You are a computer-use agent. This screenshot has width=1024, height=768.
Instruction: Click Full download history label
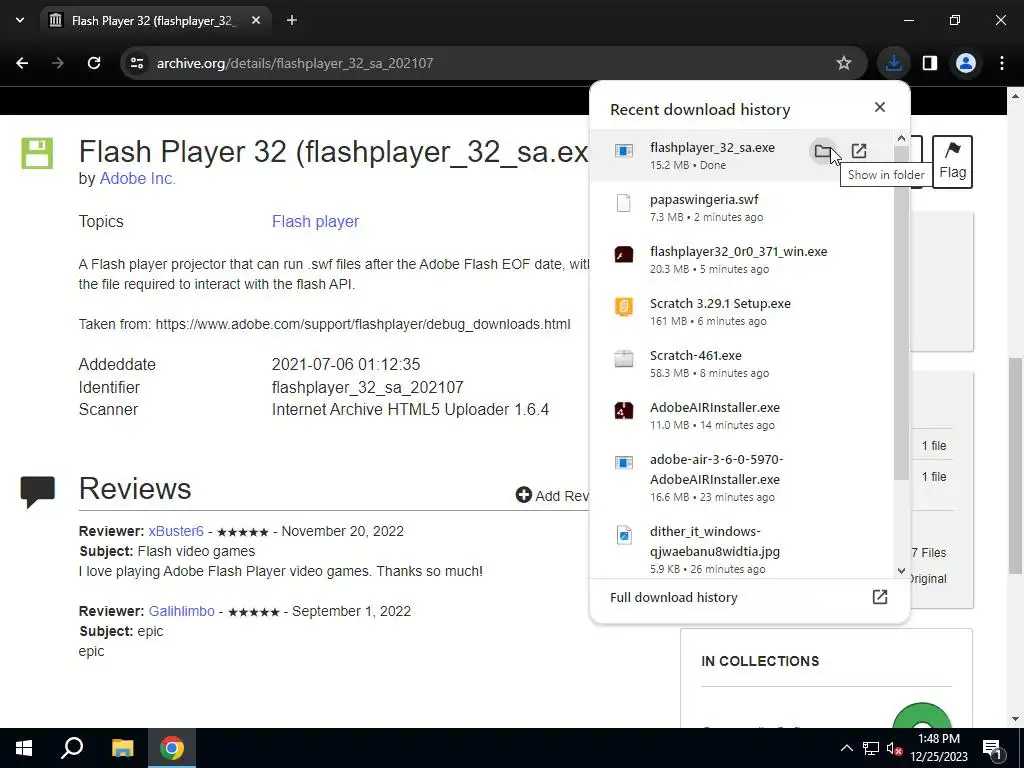[x=673, y=598]
